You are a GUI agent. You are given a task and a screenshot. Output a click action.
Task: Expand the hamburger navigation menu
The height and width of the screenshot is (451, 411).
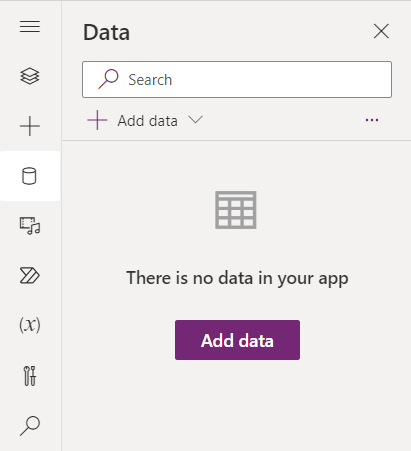(x=30, y=26)
